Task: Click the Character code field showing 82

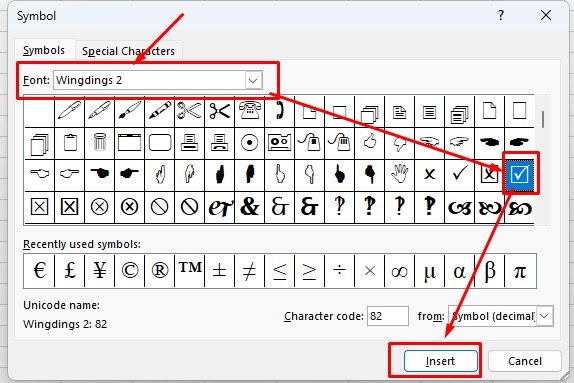Action: click(388, 316)
